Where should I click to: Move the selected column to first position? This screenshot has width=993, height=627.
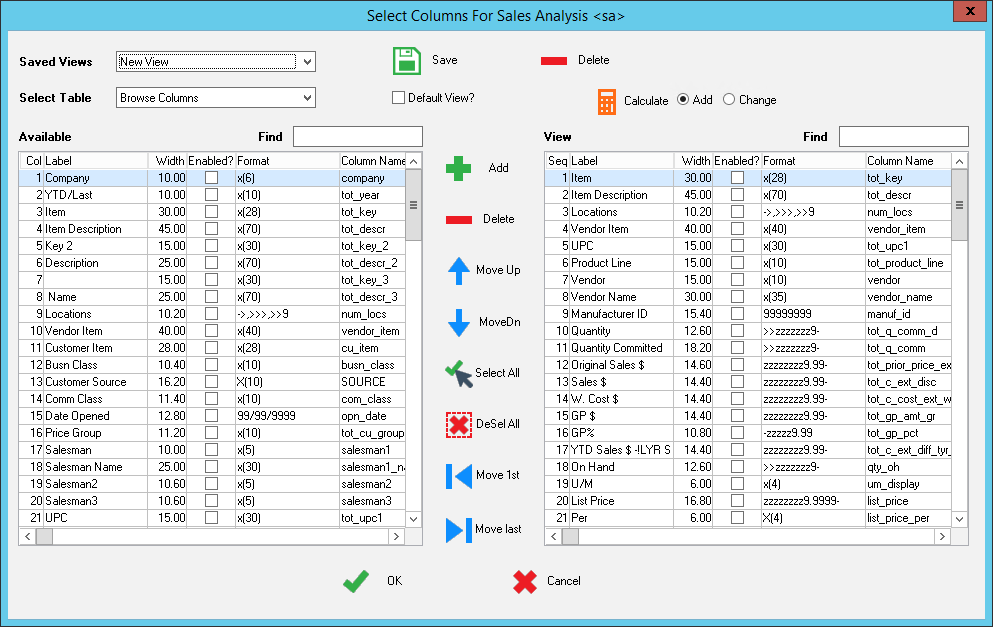click(x=458, y=475)
